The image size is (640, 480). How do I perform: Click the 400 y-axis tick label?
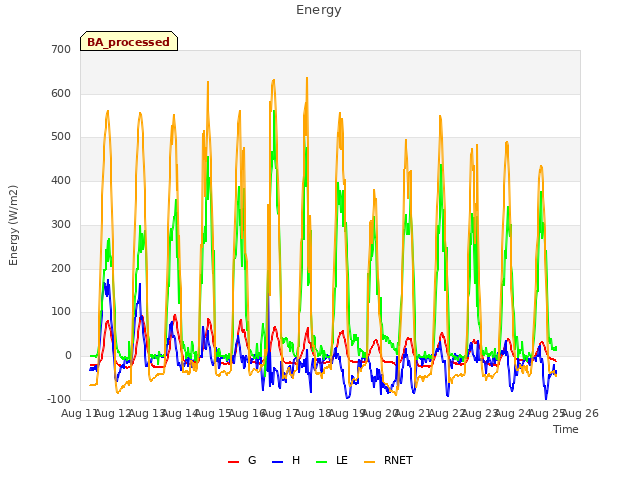point(61,180)
